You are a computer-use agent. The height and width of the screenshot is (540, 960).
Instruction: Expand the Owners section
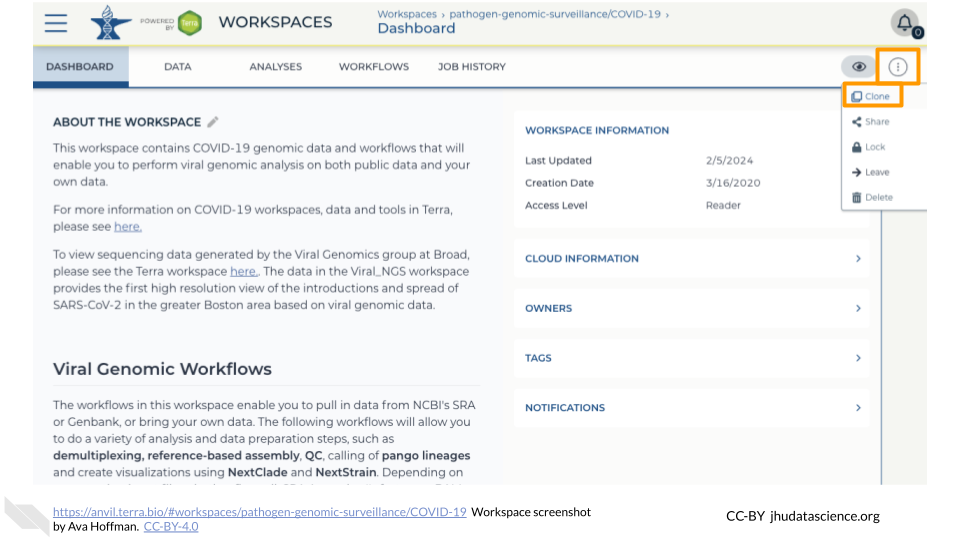(x=690, y=308)
